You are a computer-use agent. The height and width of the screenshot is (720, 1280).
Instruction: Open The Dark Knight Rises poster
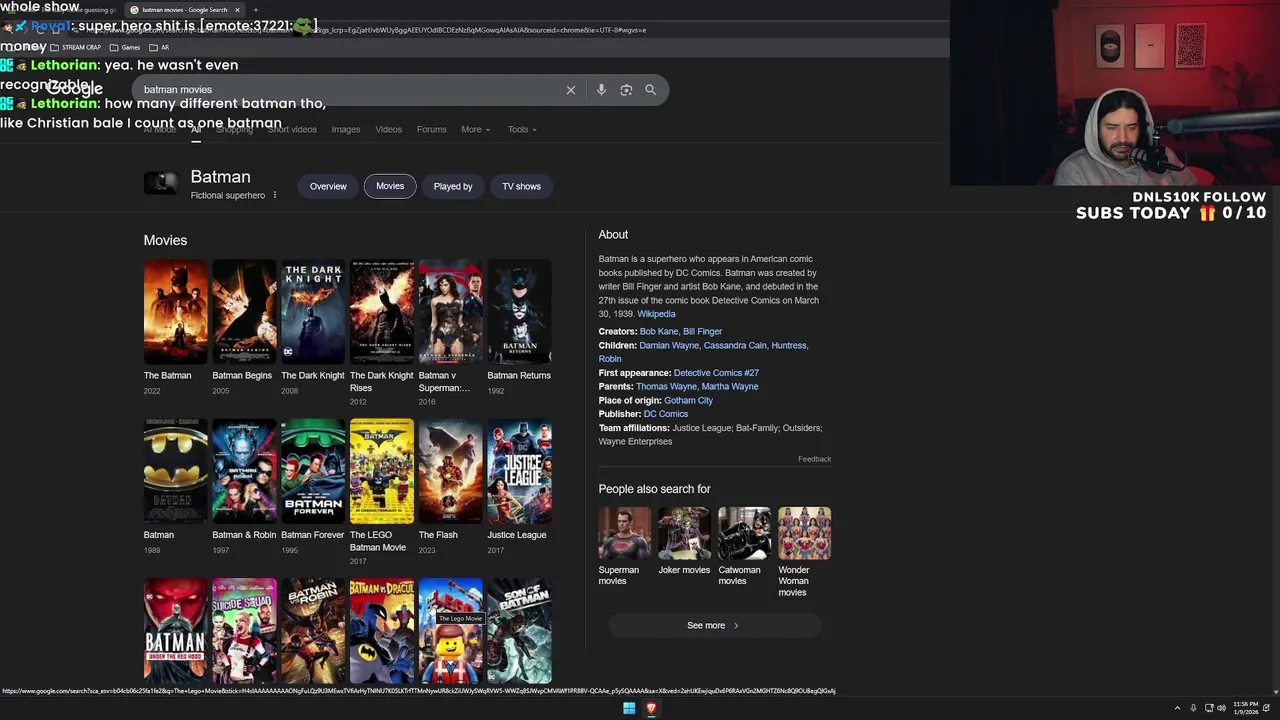(x=382, y=312)
